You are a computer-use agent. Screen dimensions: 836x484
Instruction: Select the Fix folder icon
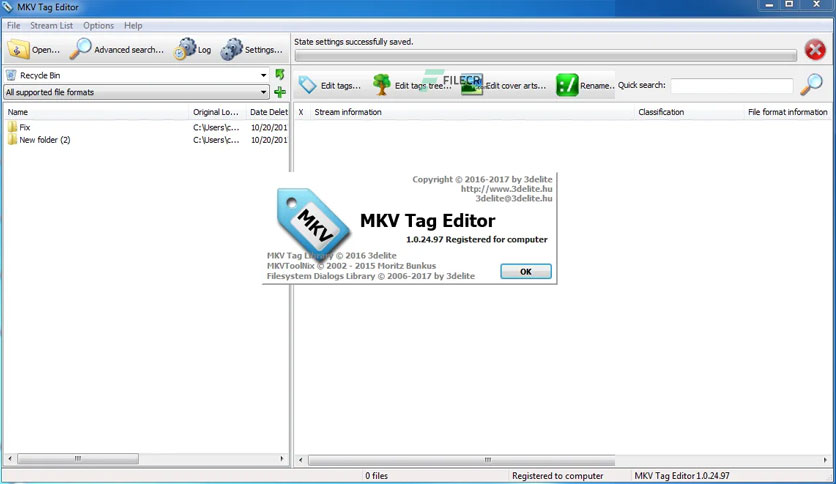12,127
